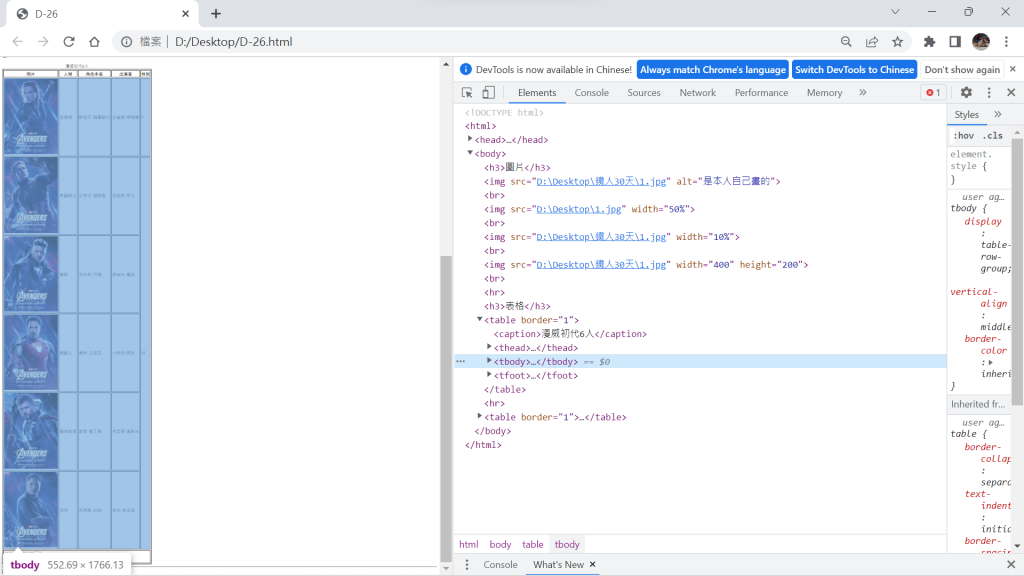This screenshot has width=1024, height=576.
Task: Open the img src link with alt text
Action: (601, 182)
